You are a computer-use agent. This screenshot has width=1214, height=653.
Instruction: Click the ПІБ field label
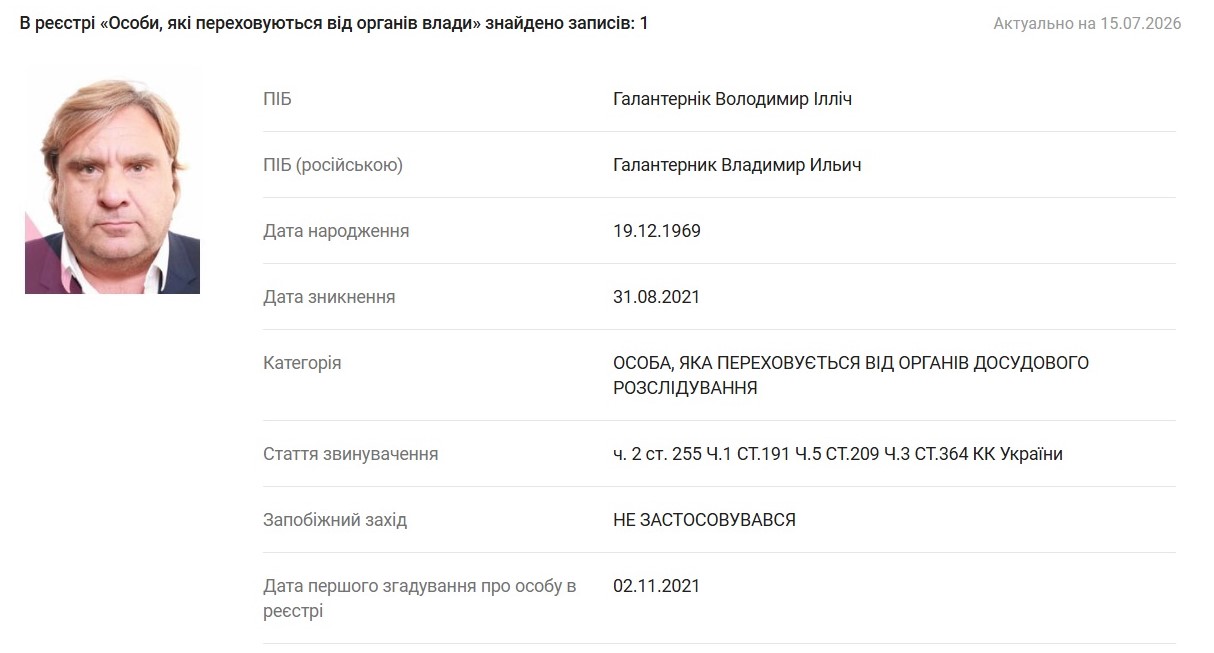[277, 99]
